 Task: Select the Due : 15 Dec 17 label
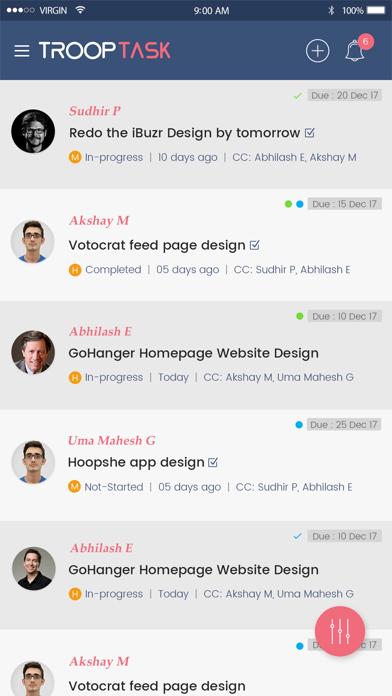[x=344, y=204]
